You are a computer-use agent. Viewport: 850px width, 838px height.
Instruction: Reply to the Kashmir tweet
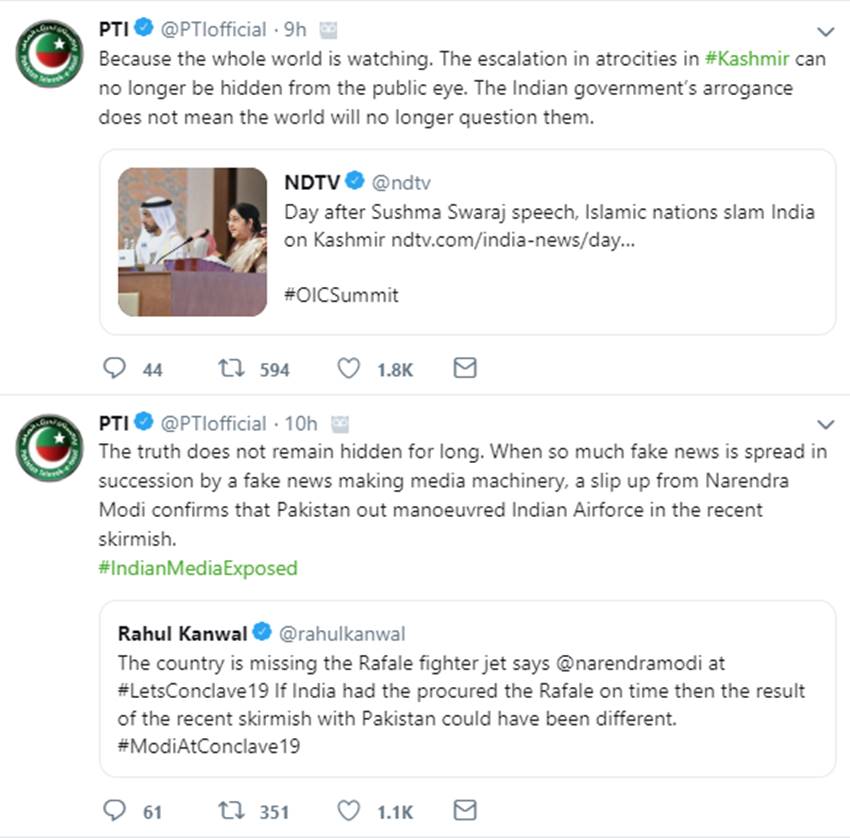tap(116, 369)
